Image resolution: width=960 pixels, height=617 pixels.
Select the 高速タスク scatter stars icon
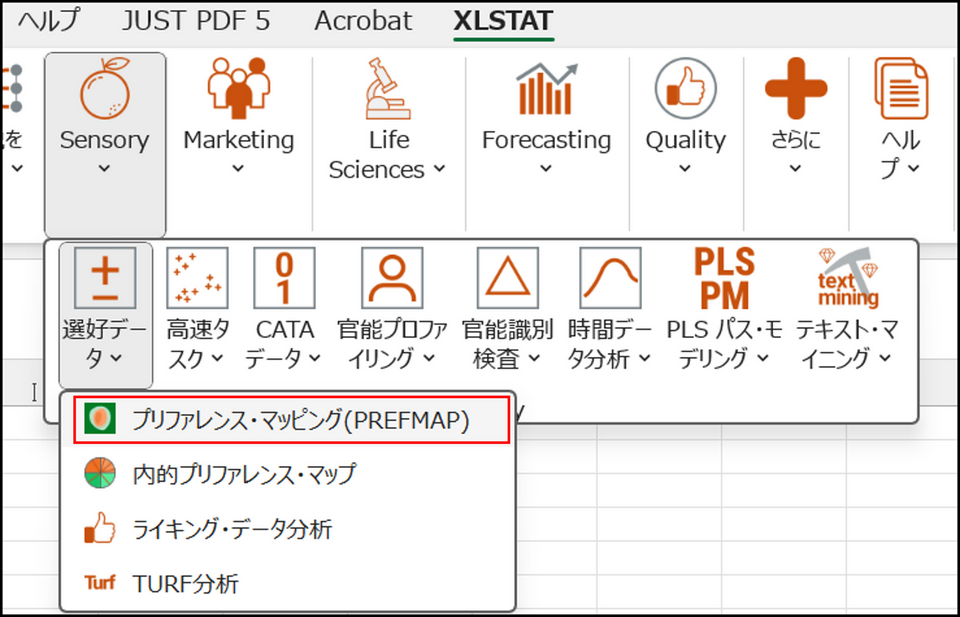tap(197, 278)
